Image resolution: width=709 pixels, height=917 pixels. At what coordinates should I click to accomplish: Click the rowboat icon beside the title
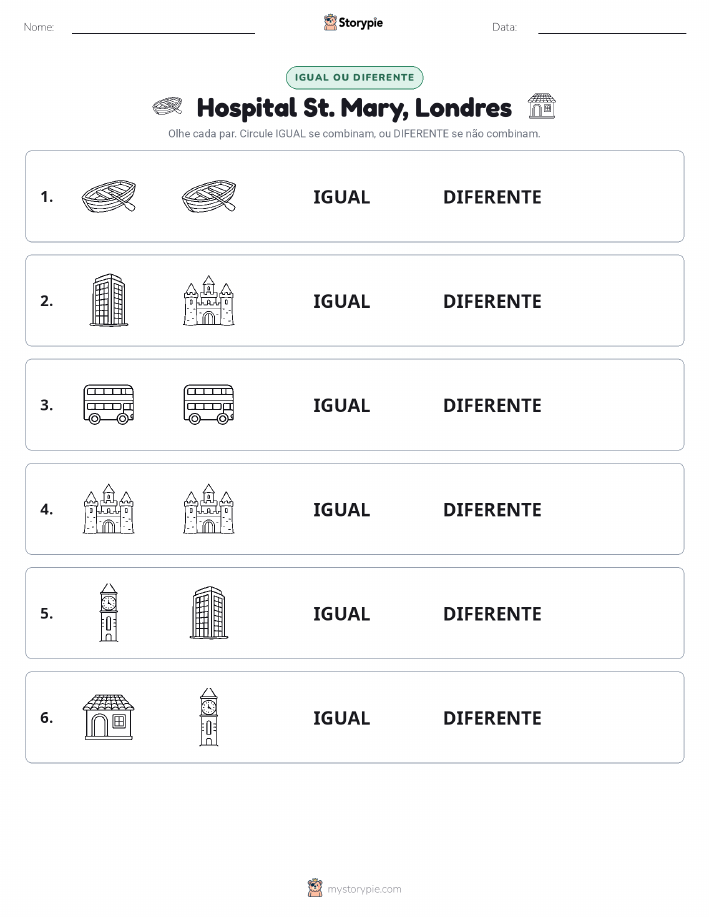(x=167, y=107)
